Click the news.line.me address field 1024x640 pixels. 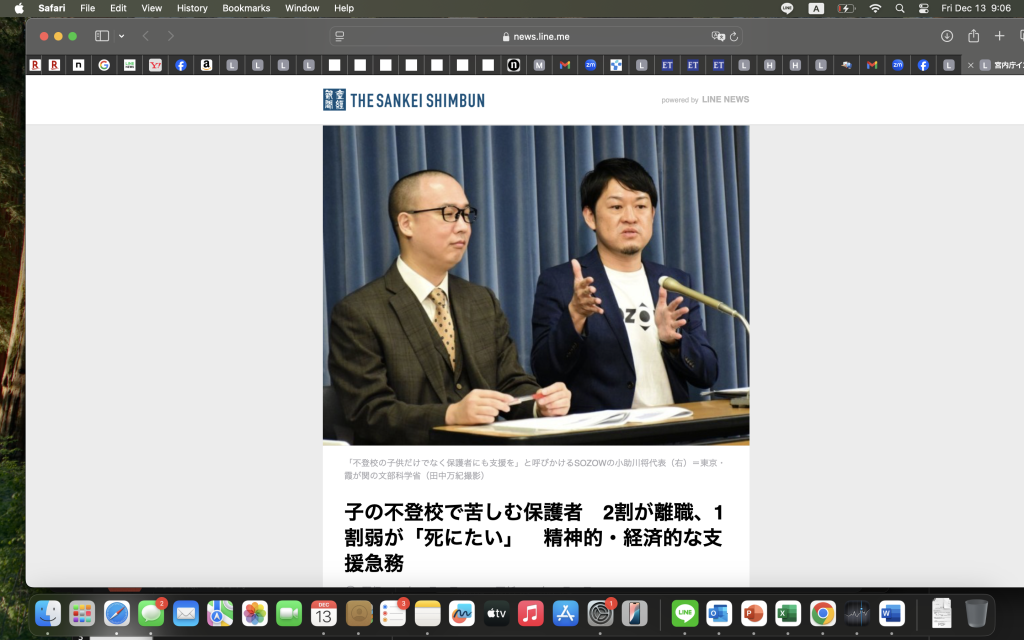(540, 36)
